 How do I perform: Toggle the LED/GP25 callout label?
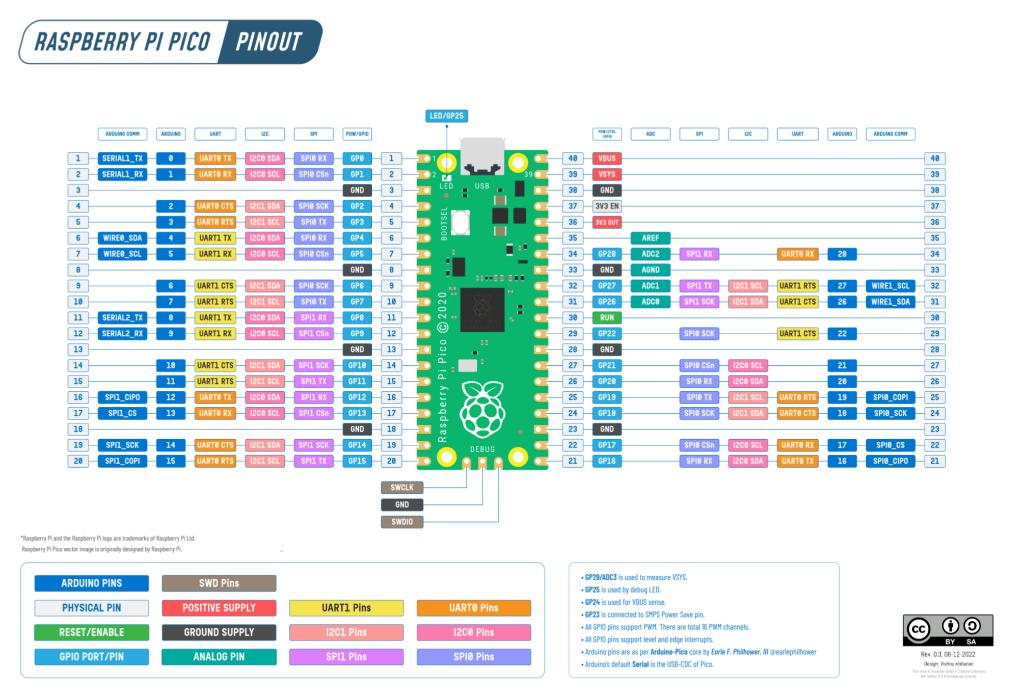click(446, 114)
